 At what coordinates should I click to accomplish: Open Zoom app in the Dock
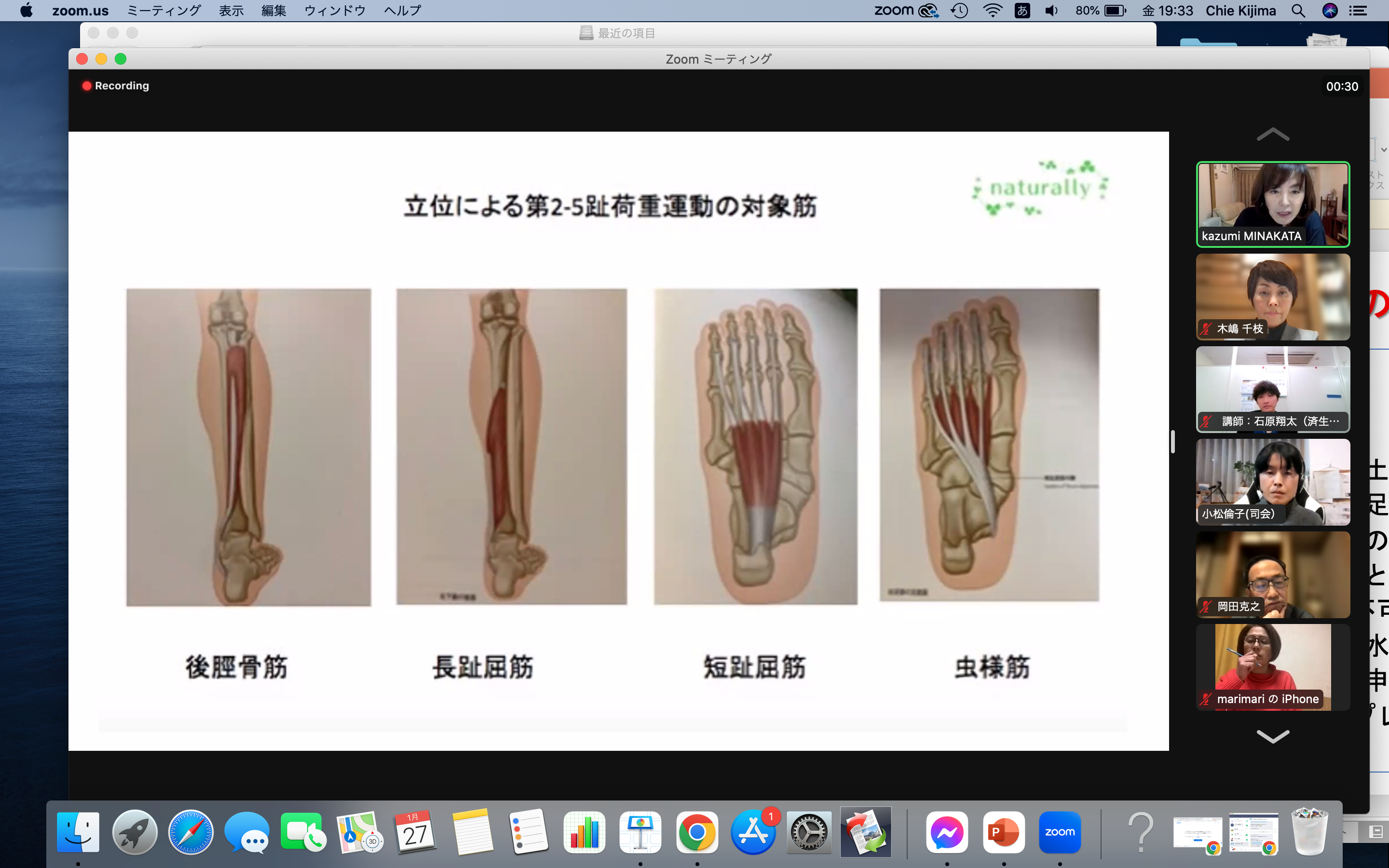pos(1060,832)
